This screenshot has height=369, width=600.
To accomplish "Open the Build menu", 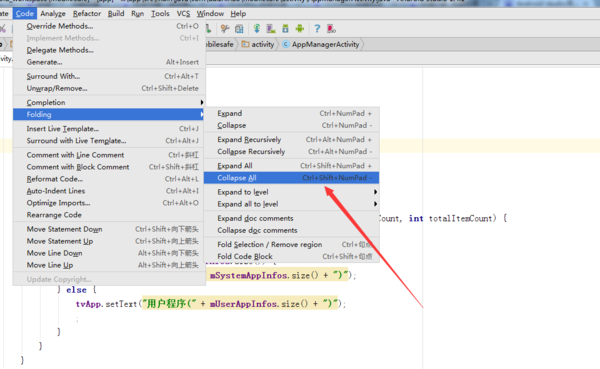I will point(116,13).
